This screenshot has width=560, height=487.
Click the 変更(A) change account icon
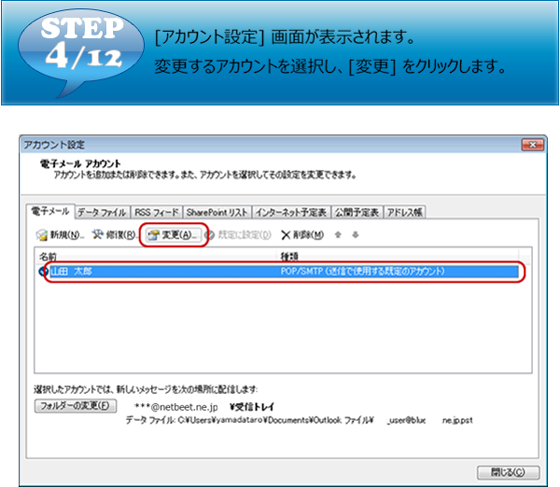[x=154, y=235]
